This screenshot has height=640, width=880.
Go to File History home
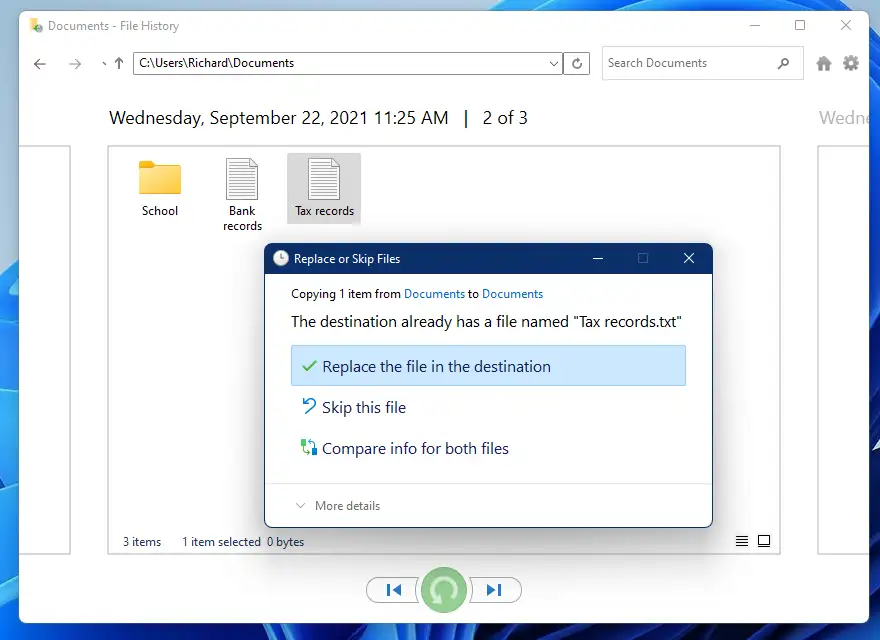point(823,63)
